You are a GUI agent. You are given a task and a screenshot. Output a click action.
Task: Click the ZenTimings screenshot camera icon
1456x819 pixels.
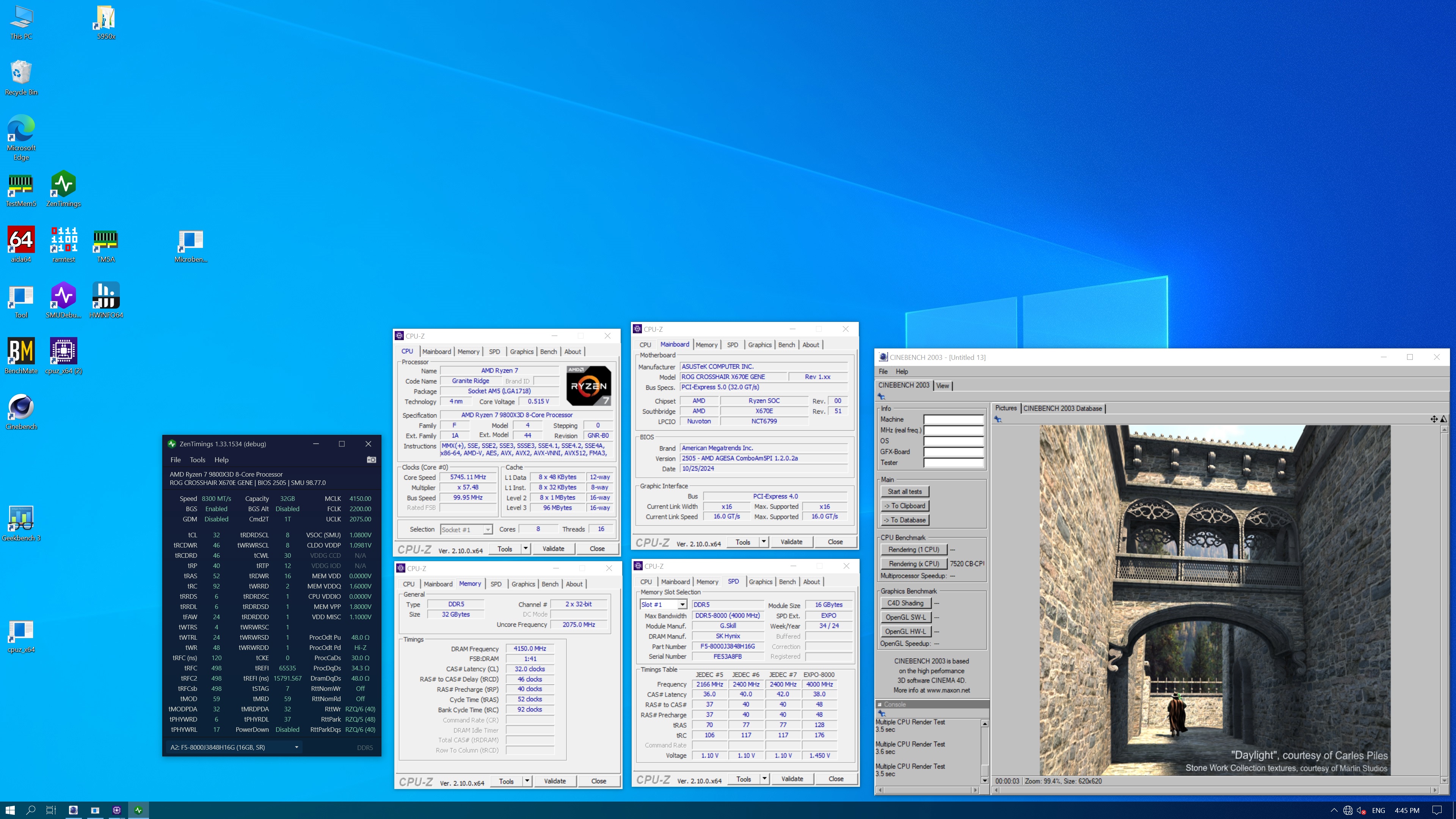pos(371,460)
